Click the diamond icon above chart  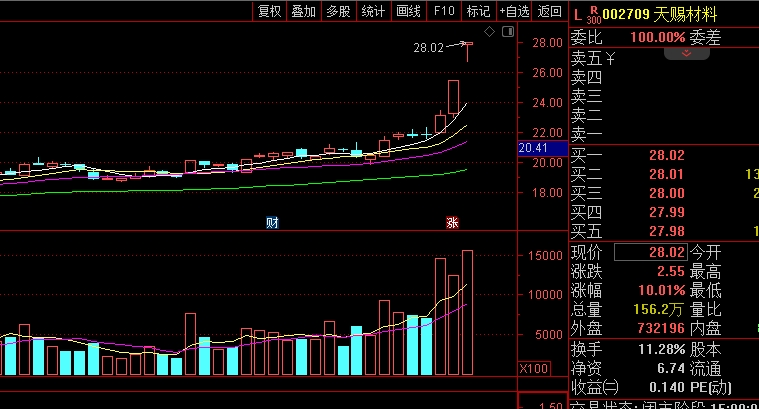[x=489, y=31]
